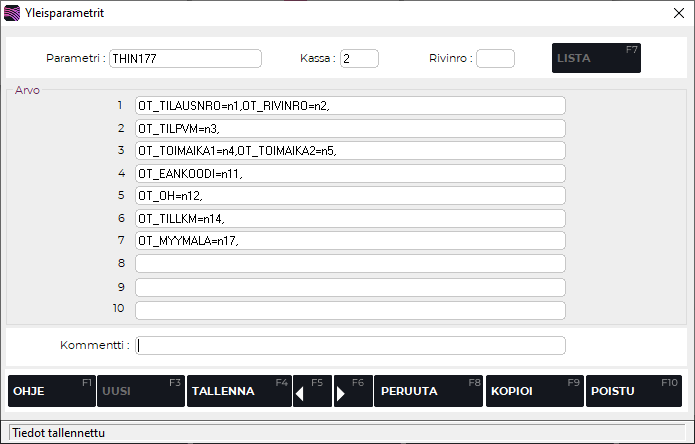Click the next record arrow (F6)

[x=352, y=392]
